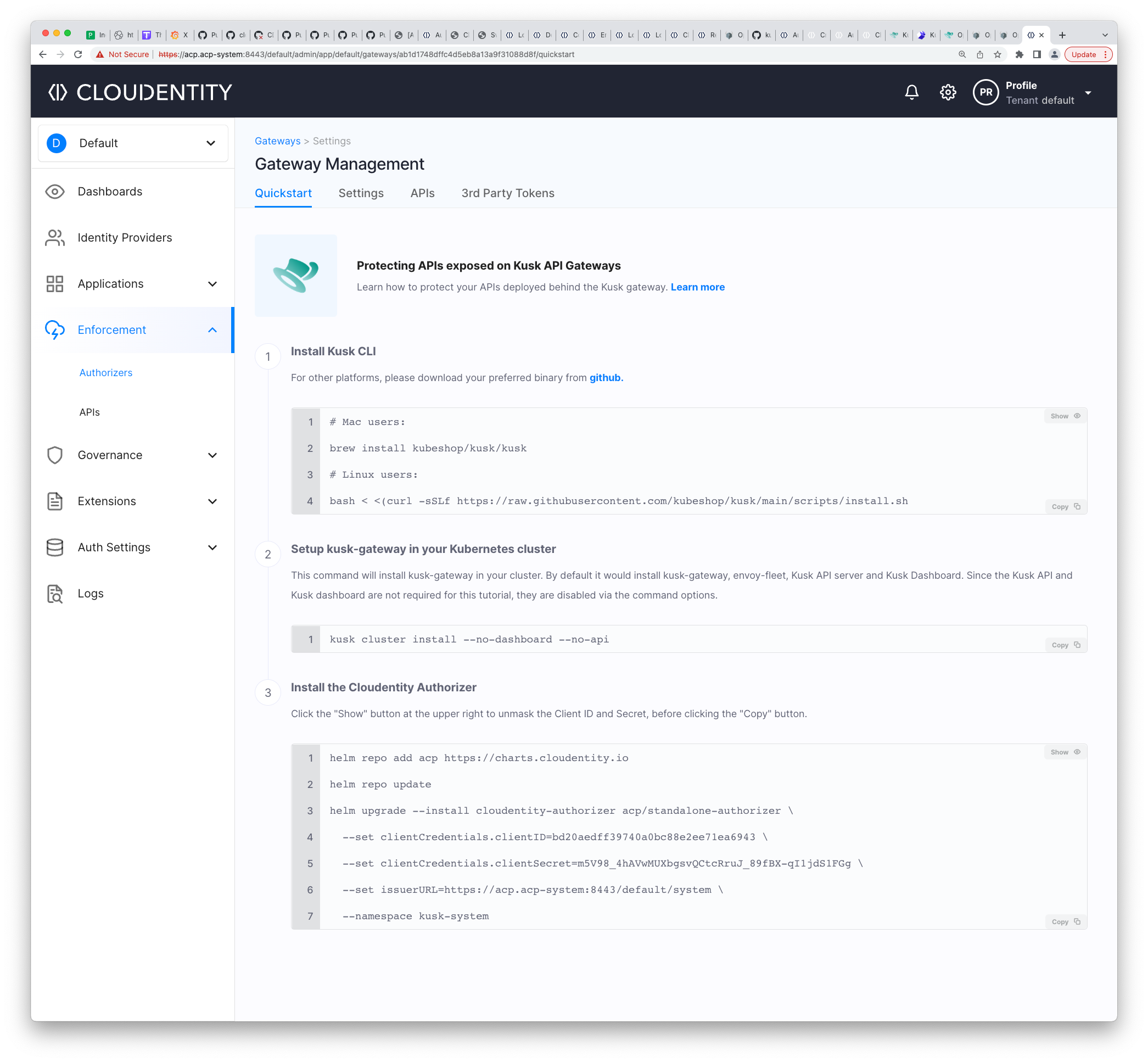This screenshot has width=1148, height=1062.
Task: Click the Install Kusk CLI heading
Action: coord(333,351)
